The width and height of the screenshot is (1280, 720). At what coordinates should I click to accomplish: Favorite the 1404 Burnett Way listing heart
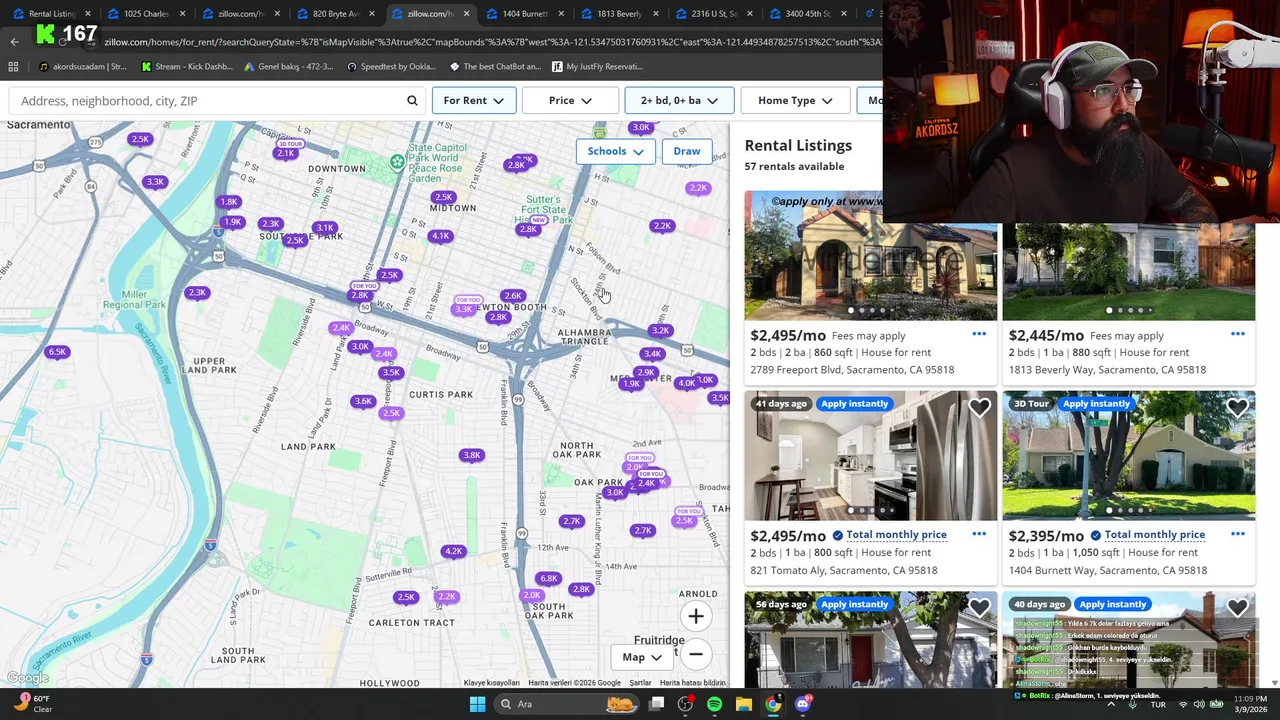click(x=1237, y=408)
